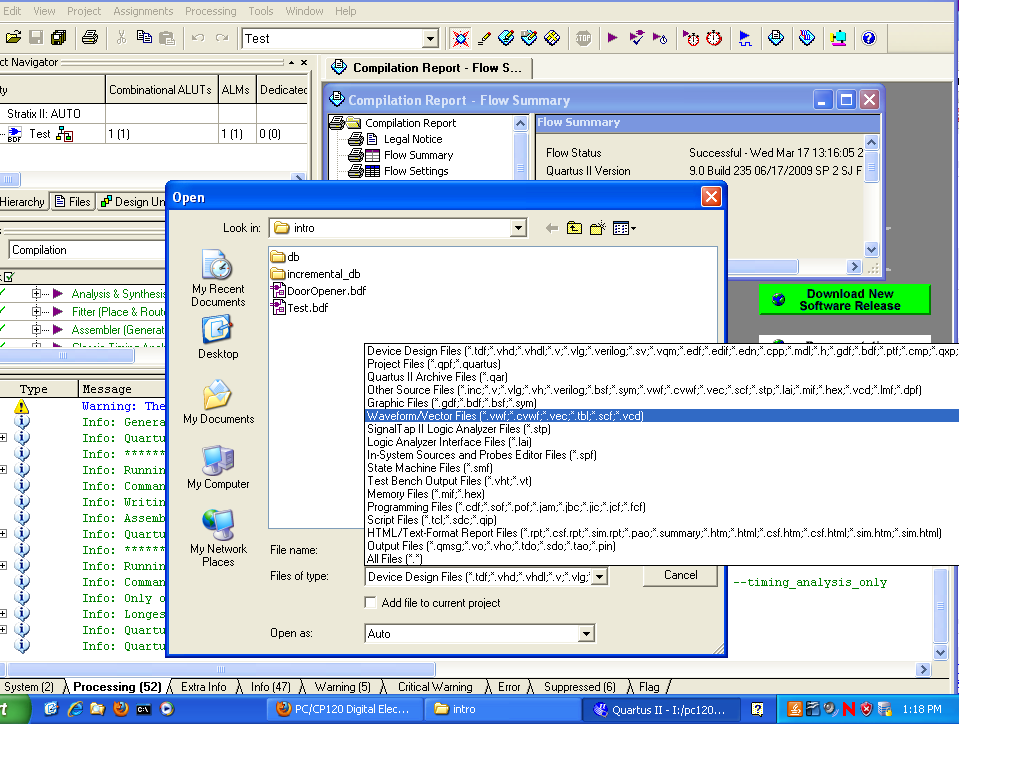Open the Look in folder dropdown

pyautogui.click(x=518, y=228)
